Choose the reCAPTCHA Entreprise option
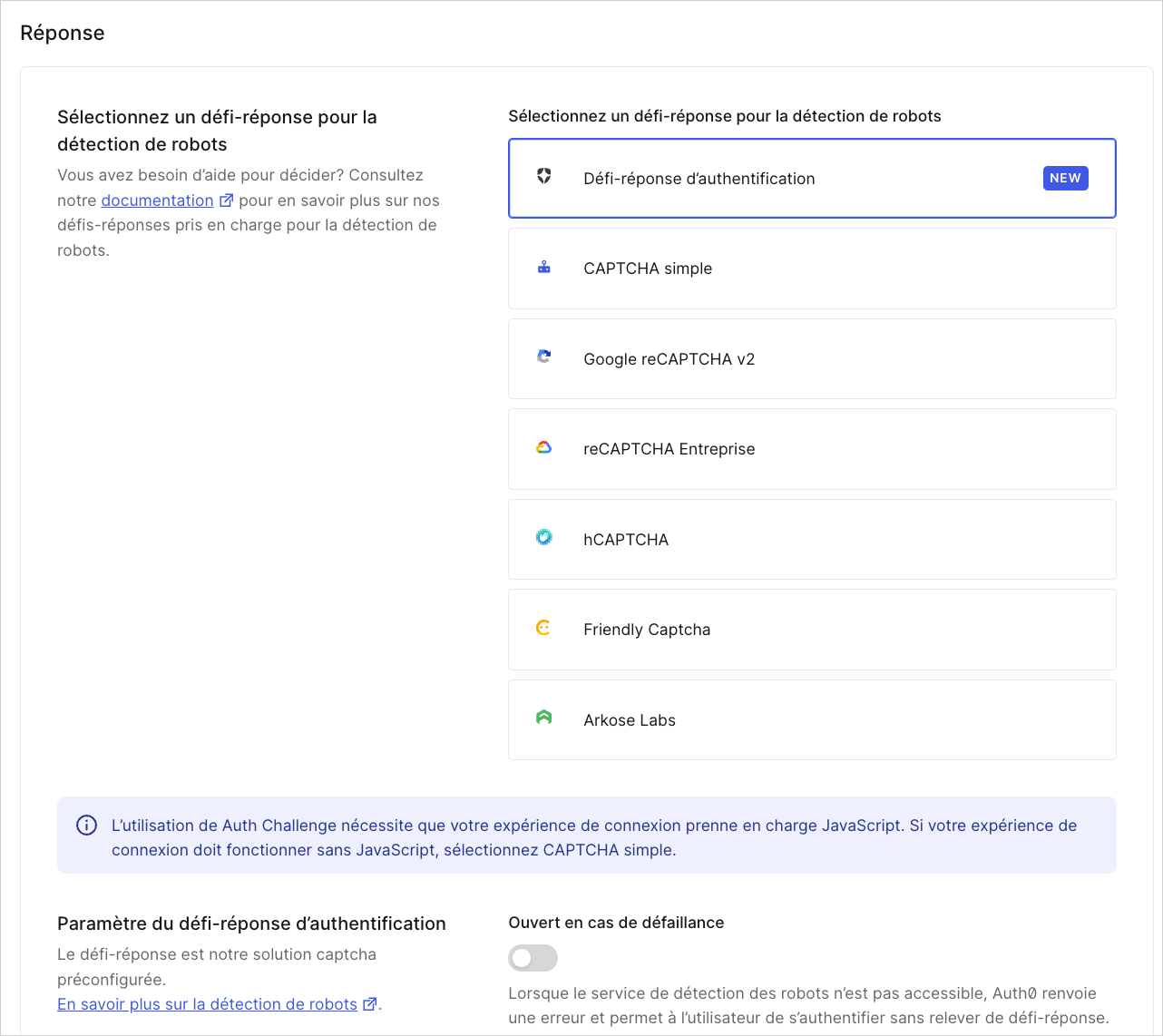 point(812,449)
